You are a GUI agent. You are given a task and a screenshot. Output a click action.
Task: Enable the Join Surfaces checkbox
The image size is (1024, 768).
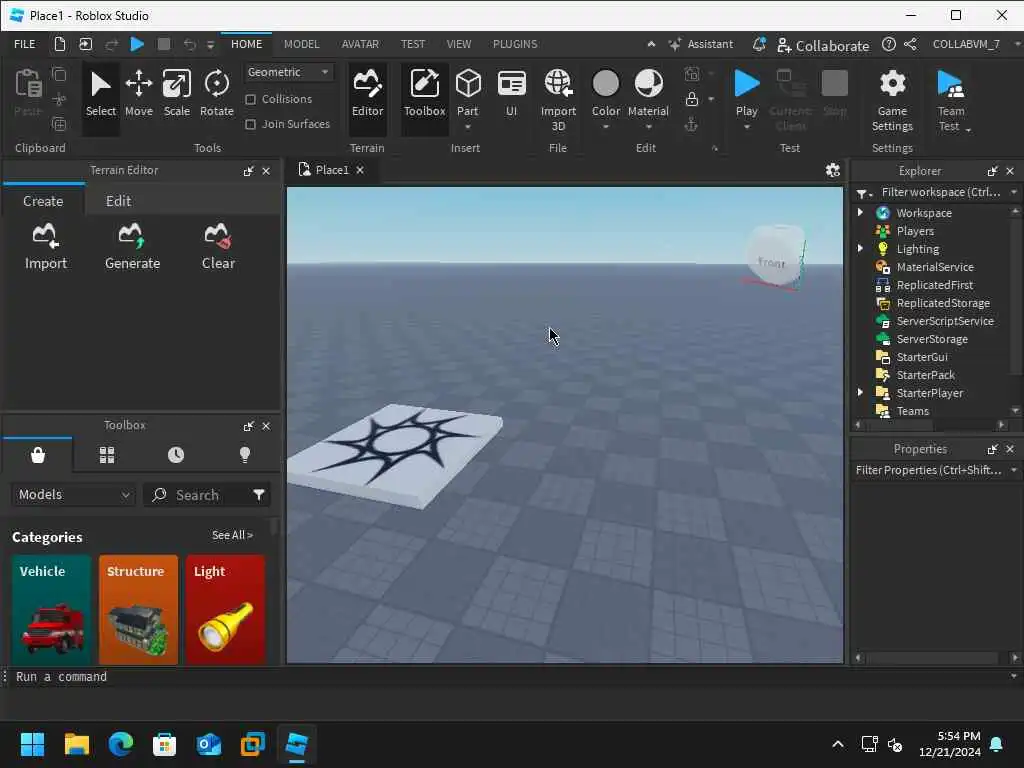click(x=250, y=124)
